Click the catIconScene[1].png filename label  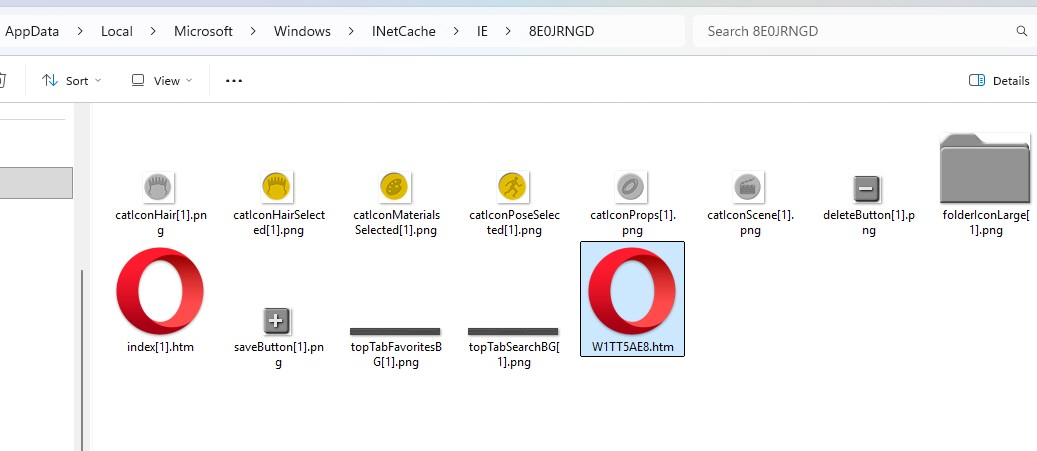coord(750,223)
